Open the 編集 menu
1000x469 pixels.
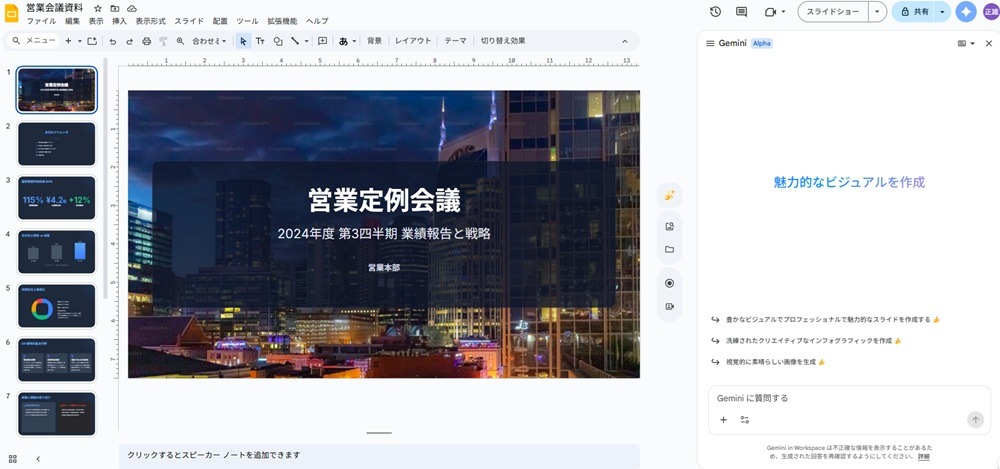pos(73,21)
